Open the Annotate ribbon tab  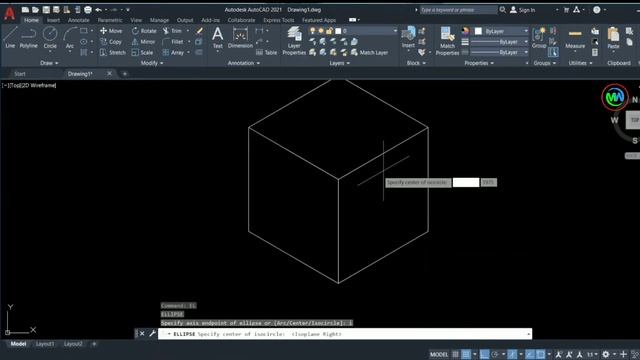pos(78,20)
